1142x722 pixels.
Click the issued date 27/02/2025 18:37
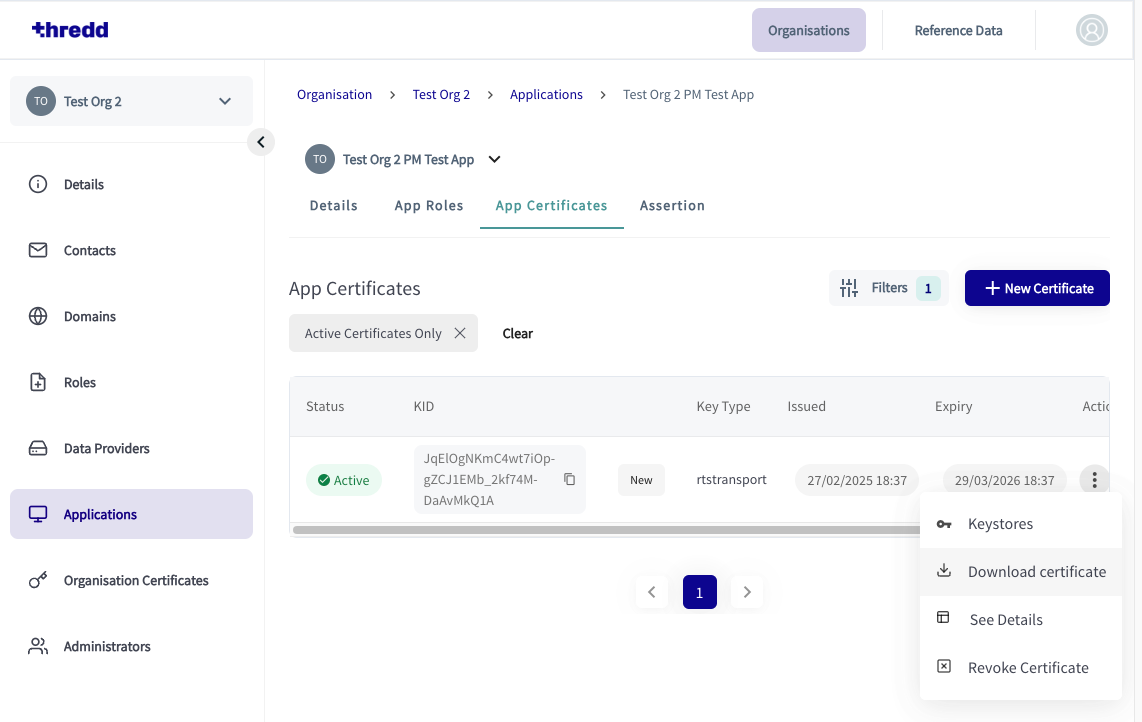[856, 480]
